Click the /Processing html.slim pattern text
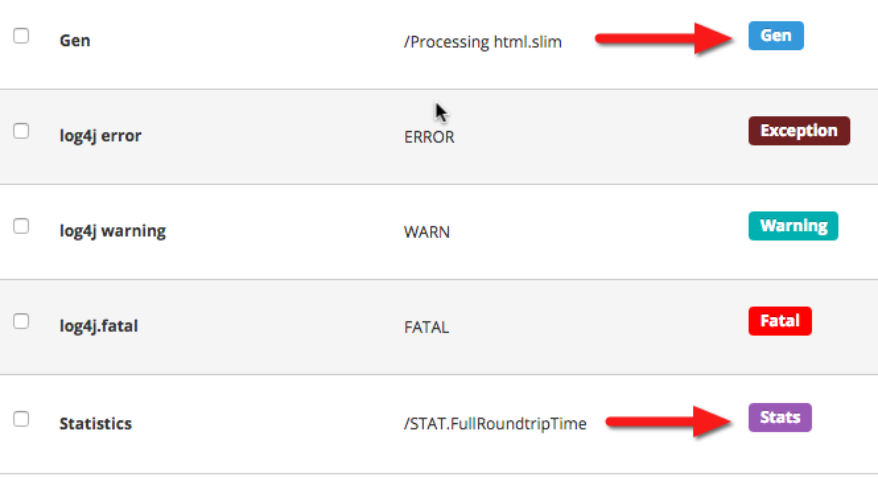 483,42
